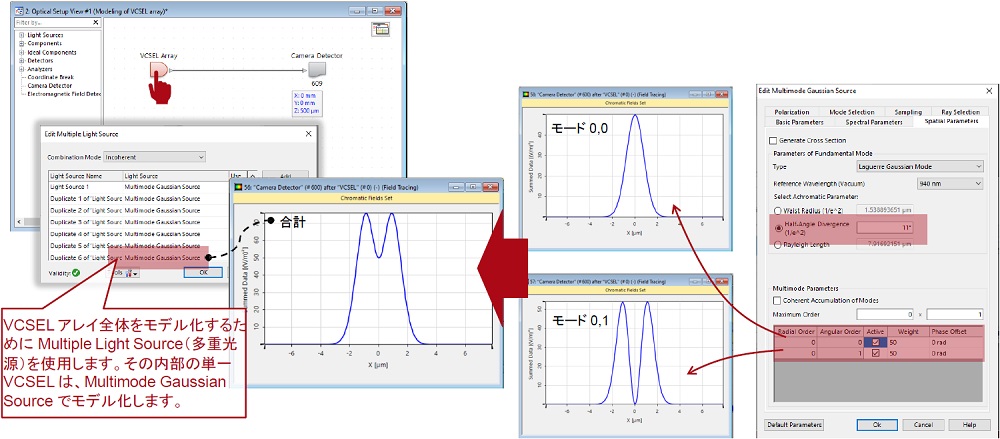Click the VCSEL Array source icon
1000x439 pixels.
[x=159, y=71]
